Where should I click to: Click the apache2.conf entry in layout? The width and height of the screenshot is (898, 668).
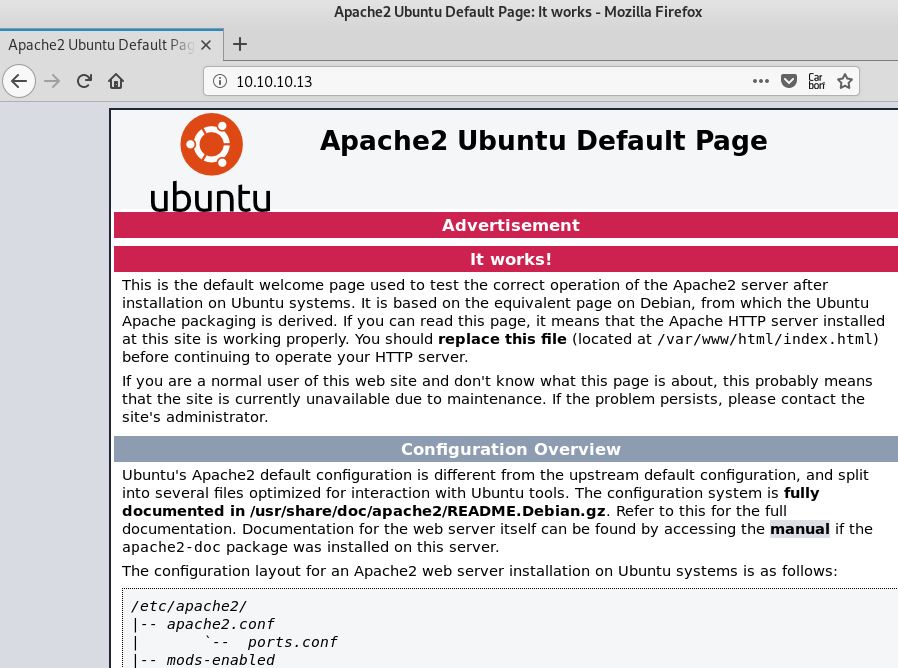coord(220,624)
